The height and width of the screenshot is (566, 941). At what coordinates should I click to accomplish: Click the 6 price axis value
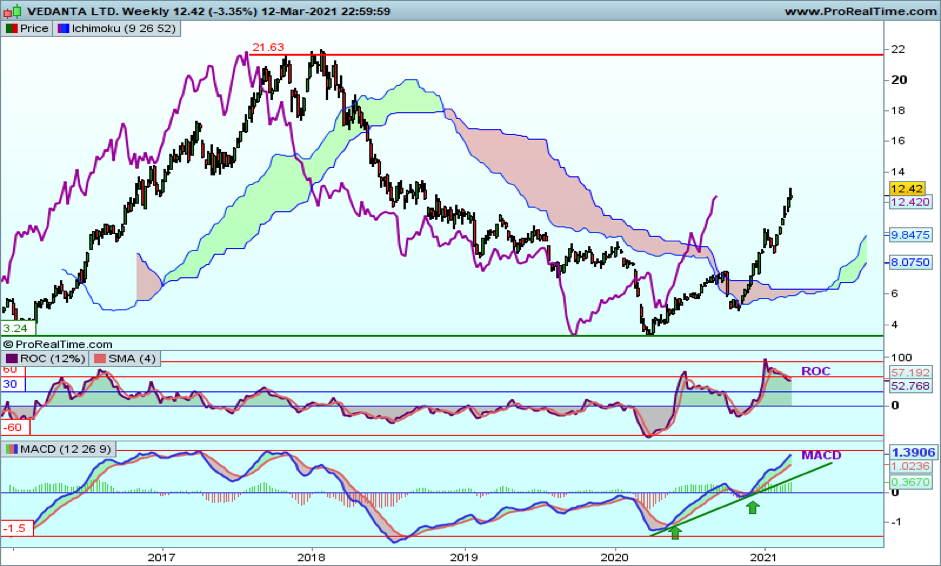coord(895,294)
